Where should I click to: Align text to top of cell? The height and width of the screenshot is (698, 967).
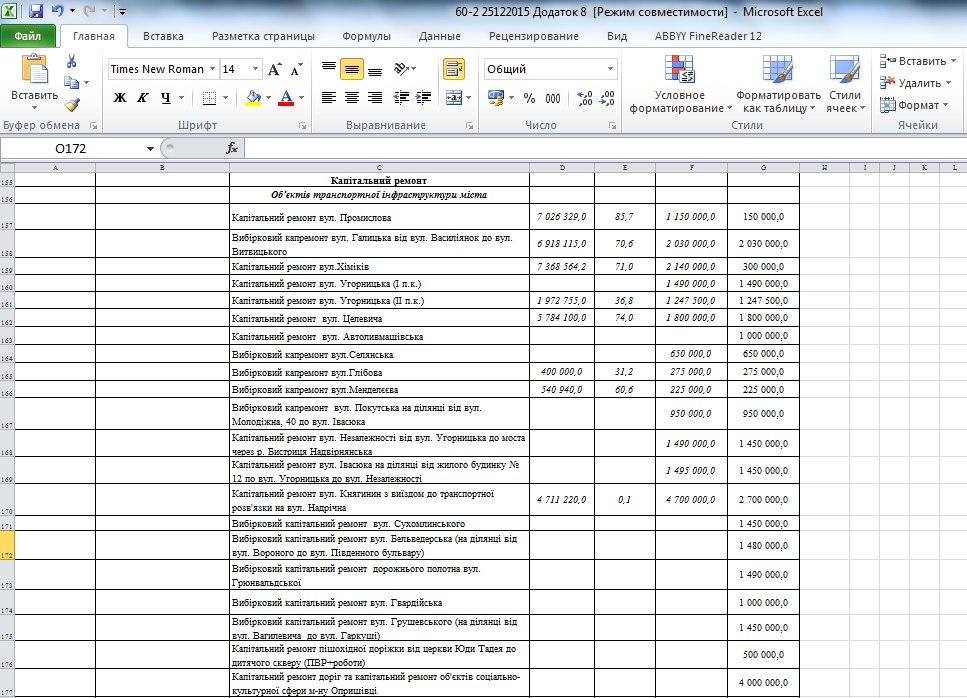(x=329, y=69)
